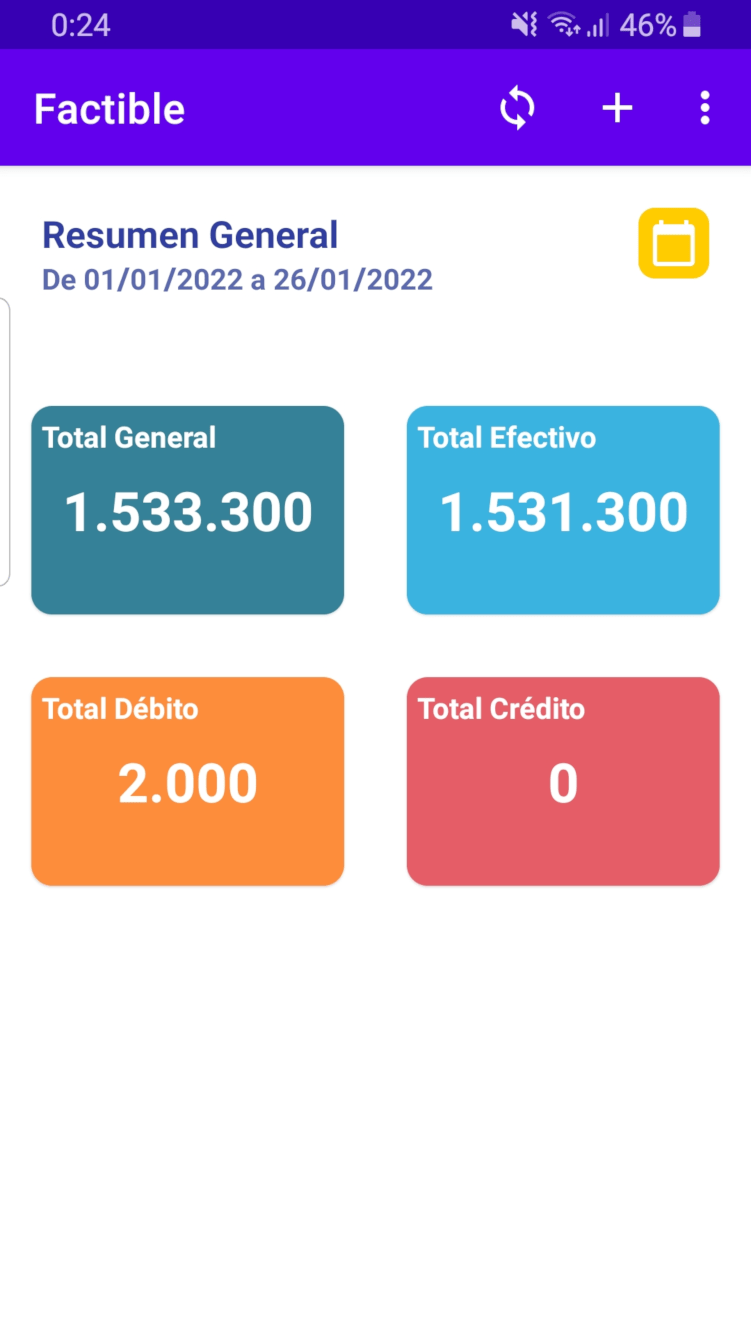The image size is (751, 1334).
Task: Tap the cellular signal strength icon
Action: (x=597, y=25)
